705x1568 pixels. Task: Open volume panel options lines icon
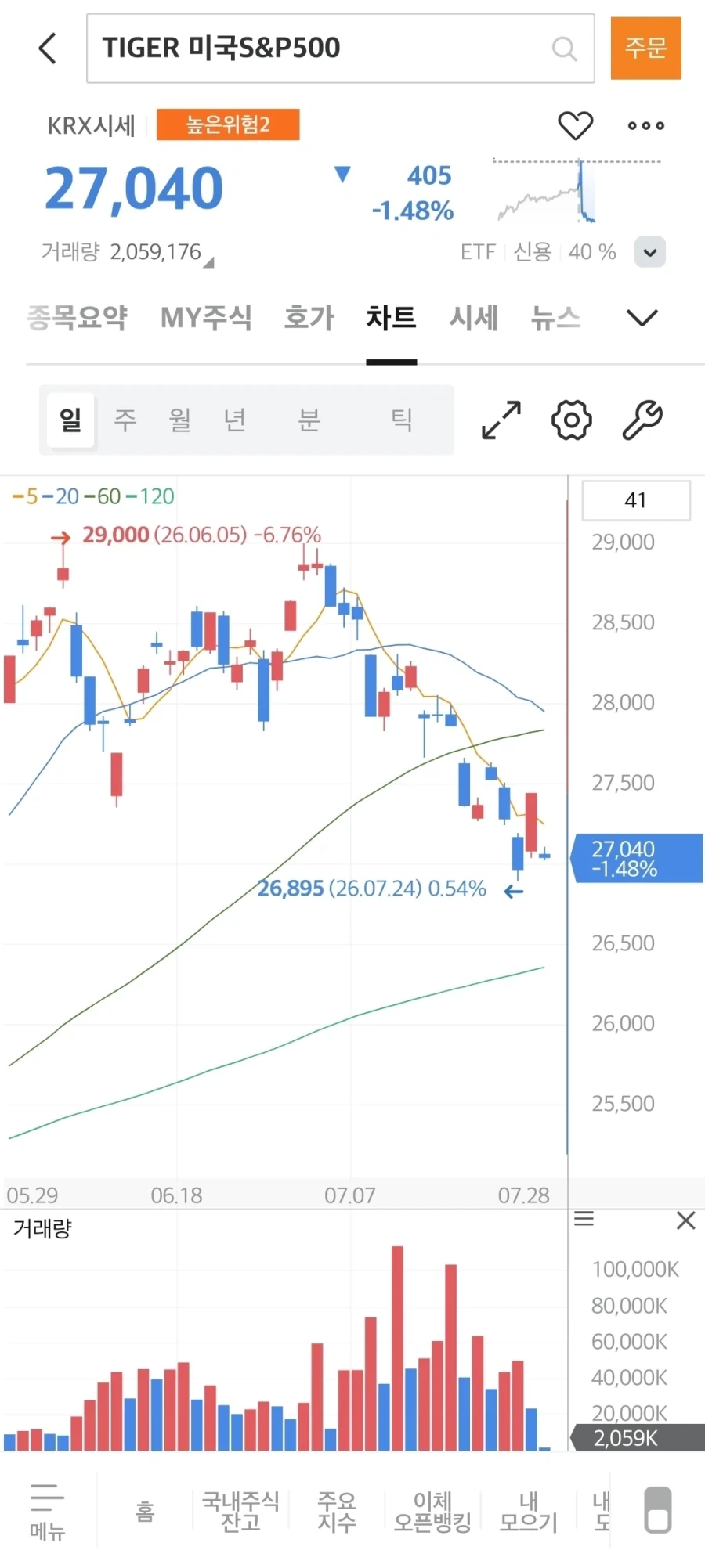(584, 1219)
